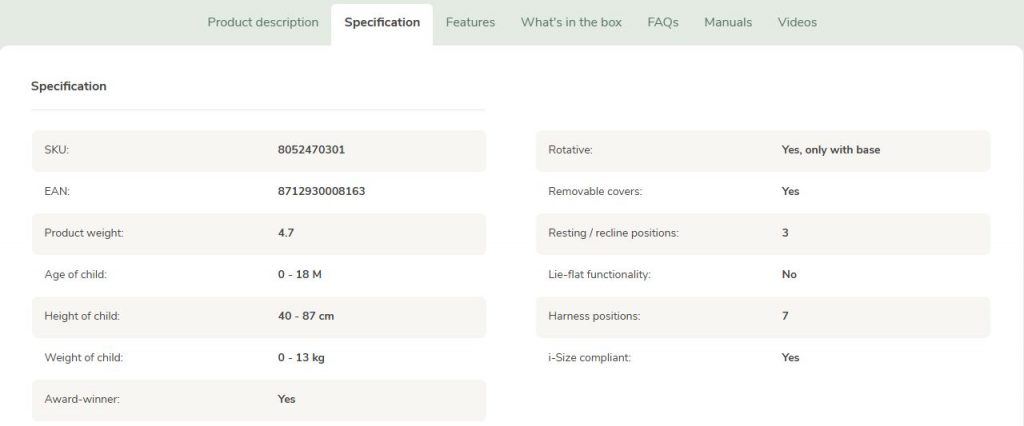Click the Lie-flat functionality row
The height and width of the screenshot is (426, 1024).
pyautogui.click(x=763, y=274)
